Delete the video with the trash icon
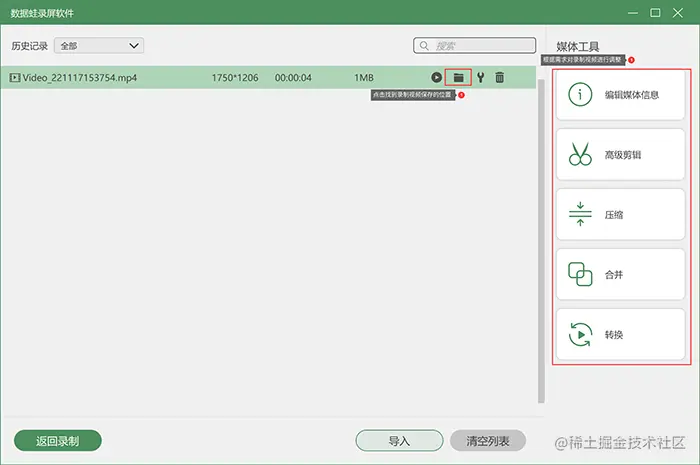The width and height of the screenshot is (700, 465). [500, 78]
